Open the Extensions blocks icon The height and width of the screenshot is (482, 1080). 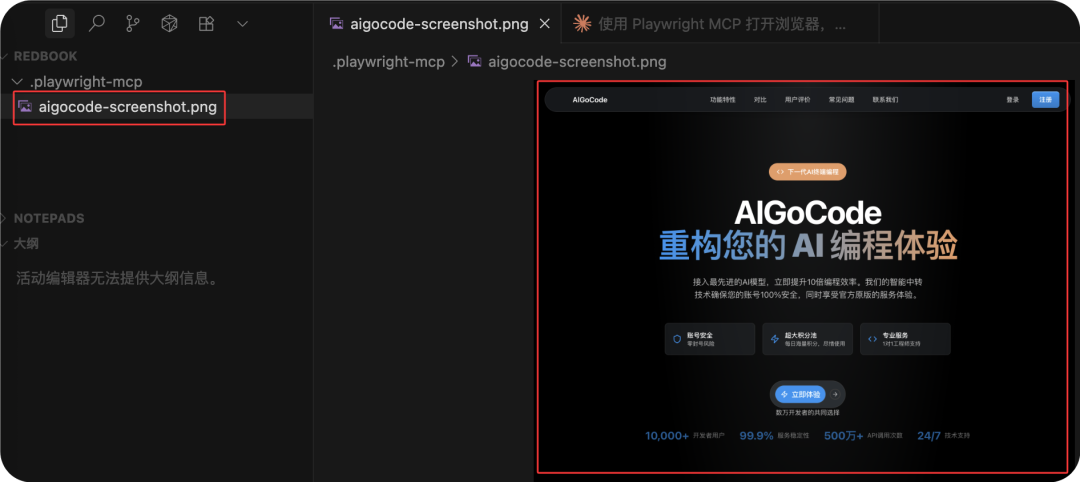pos(206,23)
